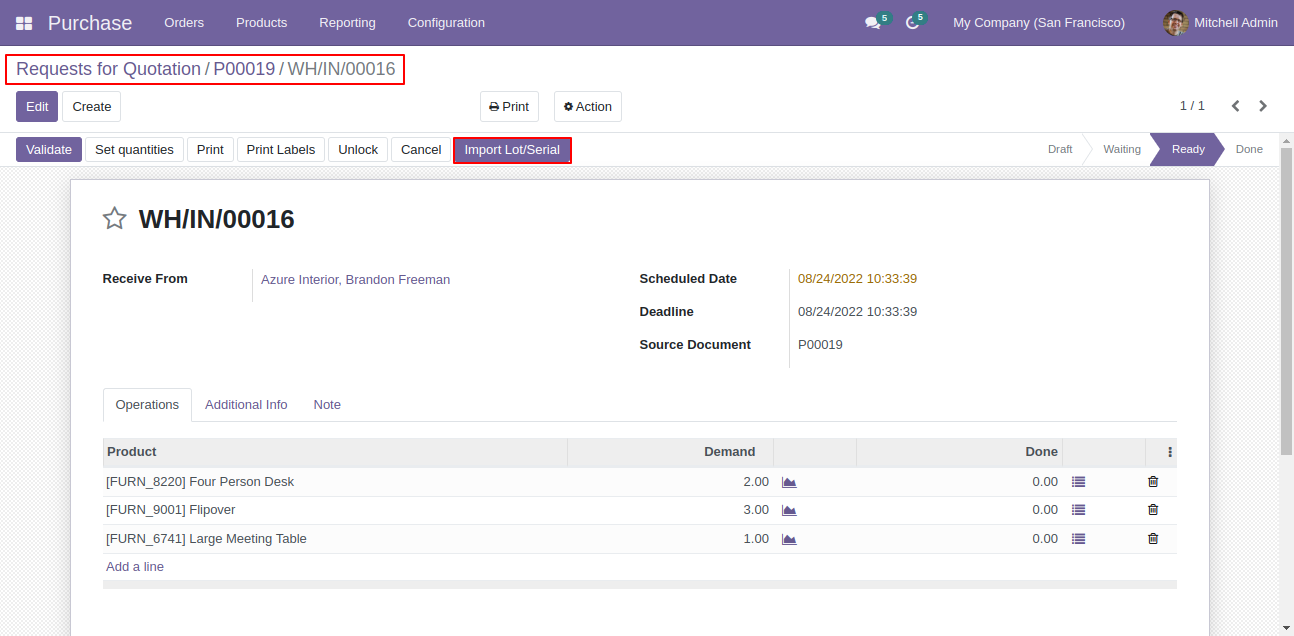This screenshot has width=1294, height=636.
Task: Open My Company (San Francisco) switcher
Action: tap(1039, 23)
